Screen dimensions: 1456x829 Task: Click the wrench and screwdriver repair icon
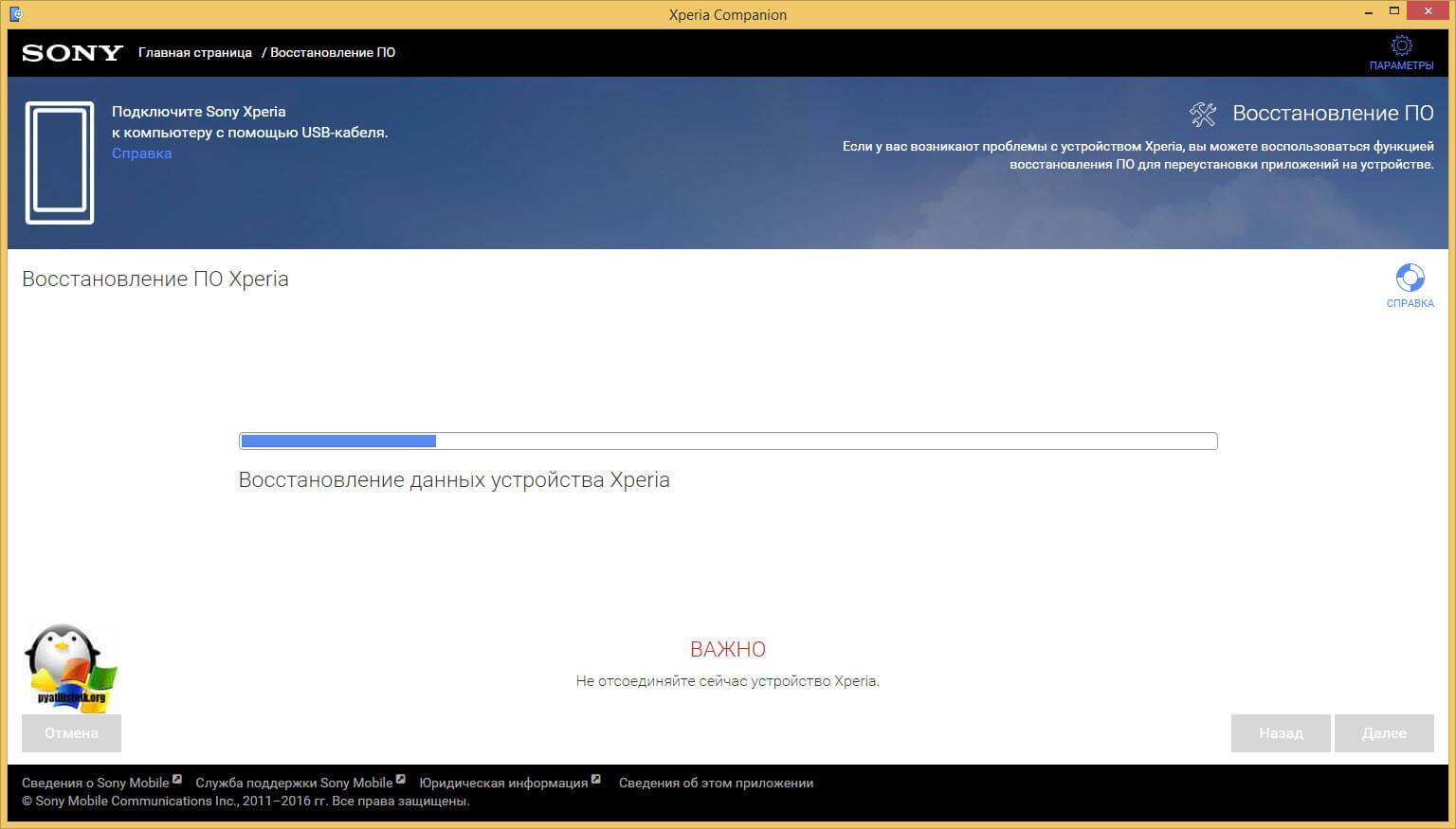(x=1203, y=114)
